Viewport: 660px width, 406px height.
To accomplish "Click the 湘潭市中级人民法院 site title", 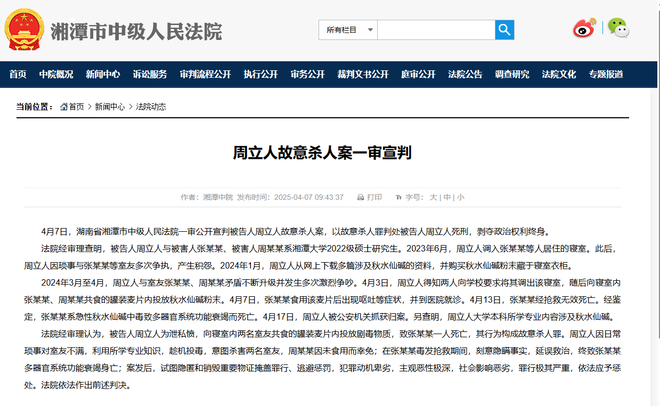I will pyautogui.click(x=136, y=32).
